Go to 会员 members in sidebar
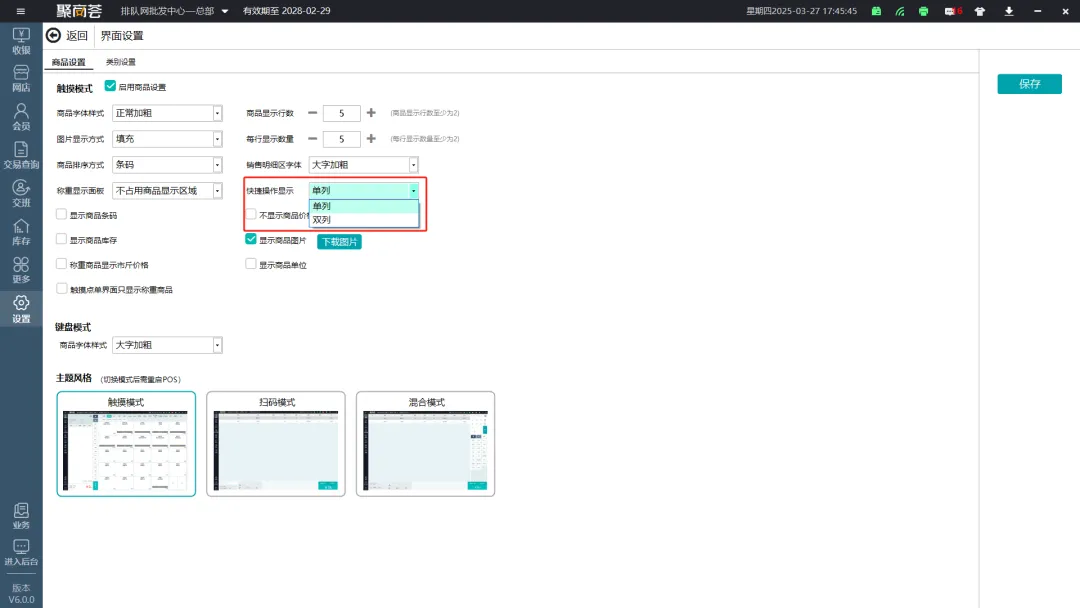This screenshot has width=1080, height=608. 21,116
